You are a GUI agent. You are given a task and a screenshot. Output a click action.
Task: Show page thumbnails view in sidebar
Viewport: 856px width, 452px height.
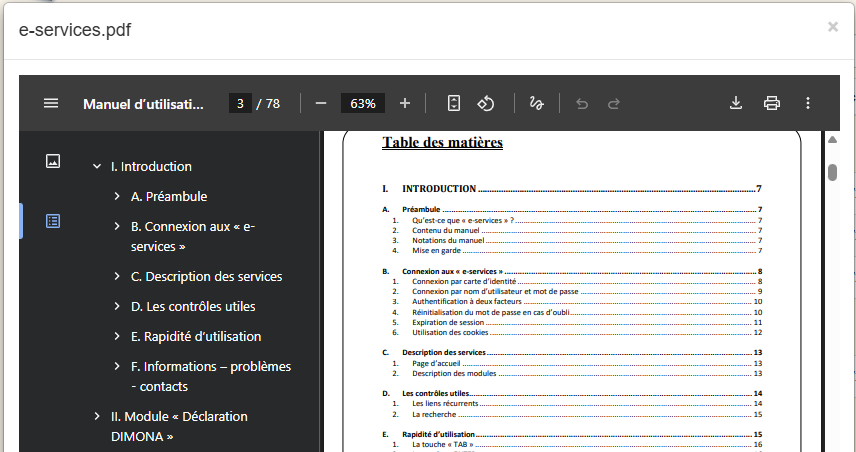click(53, 161)
